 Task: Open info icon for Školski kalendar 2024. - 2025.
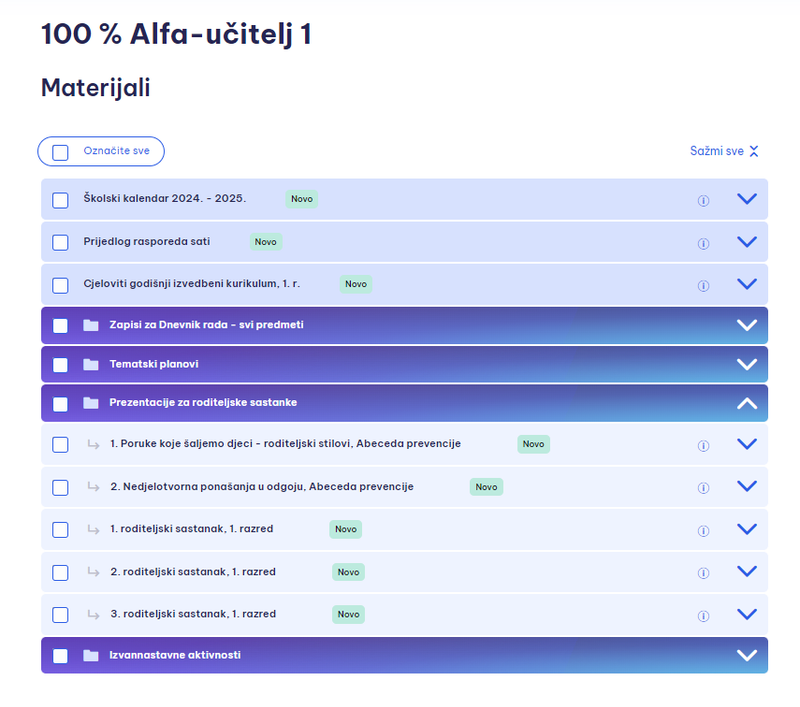click(x=703, y=200)
